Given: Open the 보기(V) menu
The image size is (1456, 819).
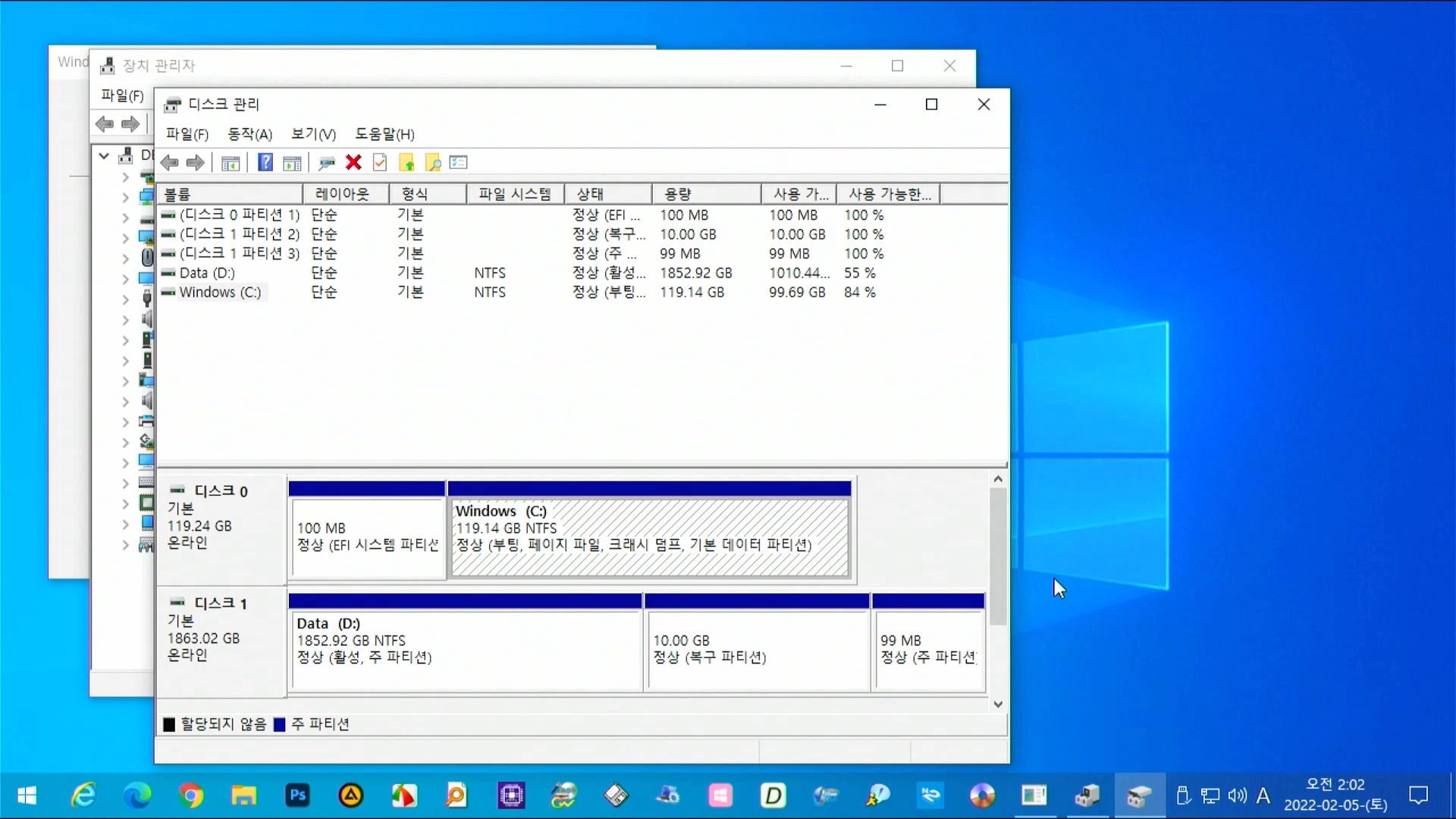Looking at the screenshot, I should click(x=314, y=134).
